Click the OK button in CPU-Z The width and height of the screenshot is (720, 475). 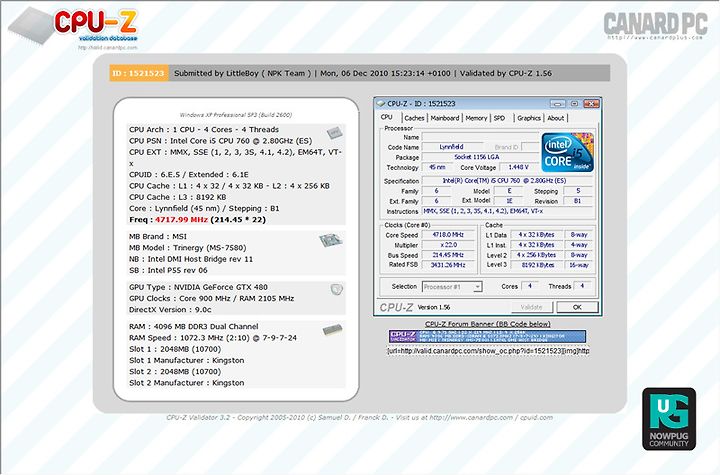(577, 307)
